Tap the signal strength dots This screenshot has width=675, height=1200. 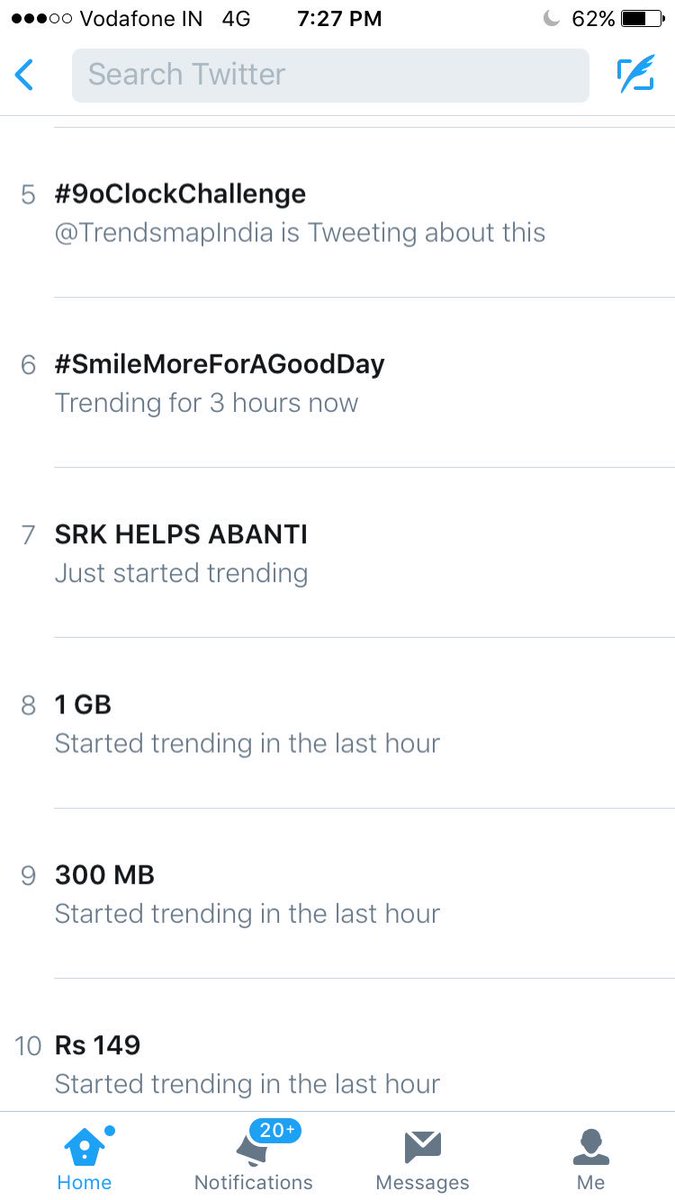point(40,19)
